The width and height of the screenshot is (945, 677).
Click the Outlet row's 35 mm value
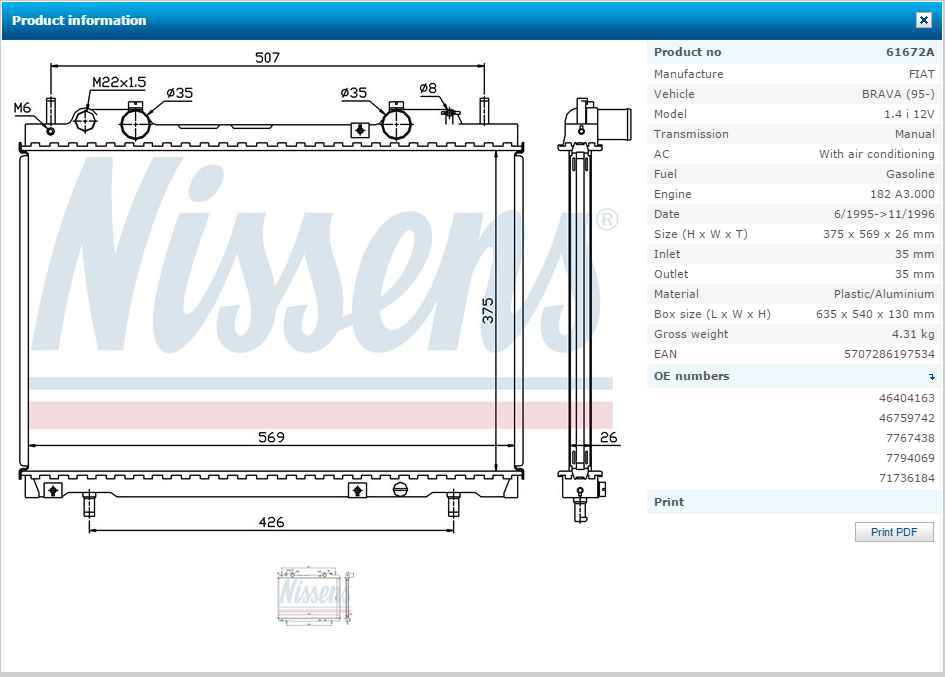(914, 274)
